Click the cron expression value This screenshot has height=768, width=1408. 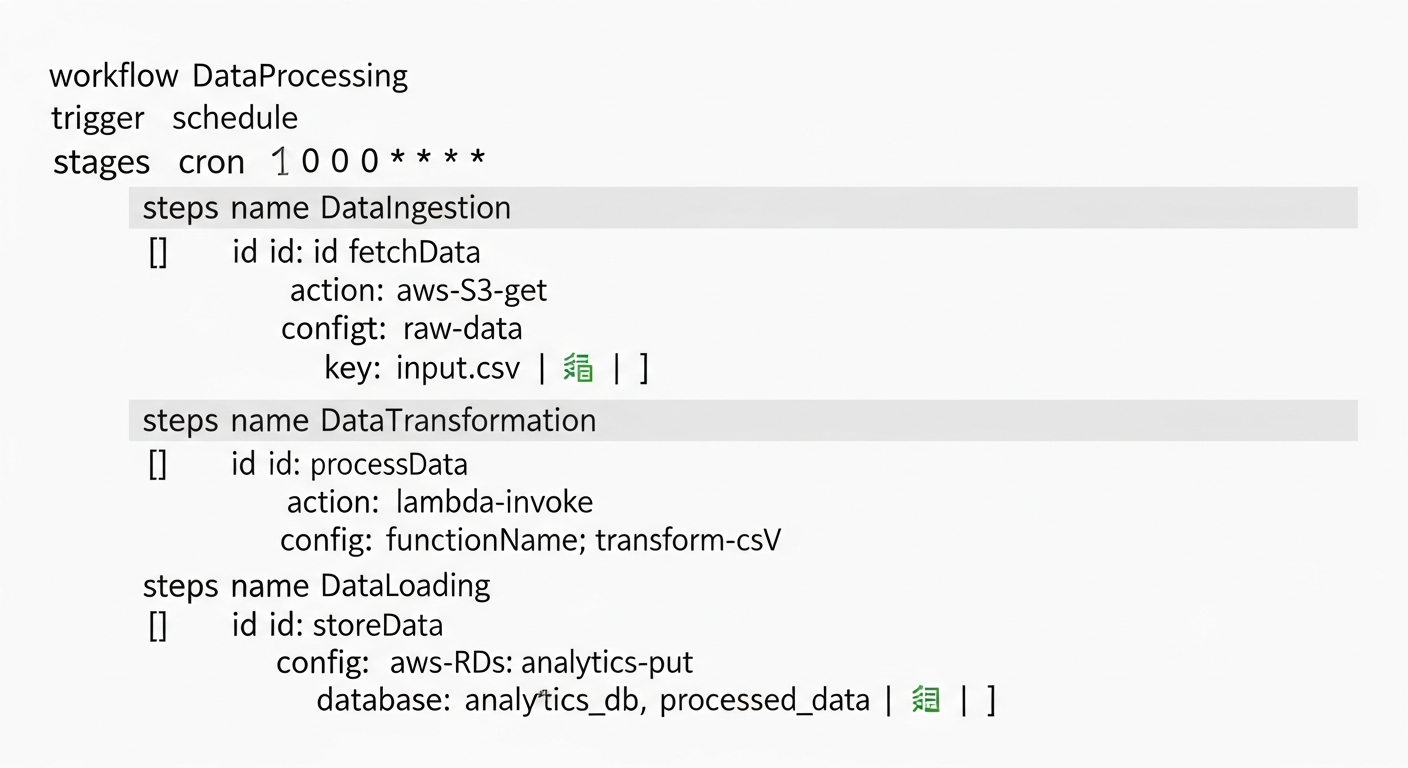point(378,161)
